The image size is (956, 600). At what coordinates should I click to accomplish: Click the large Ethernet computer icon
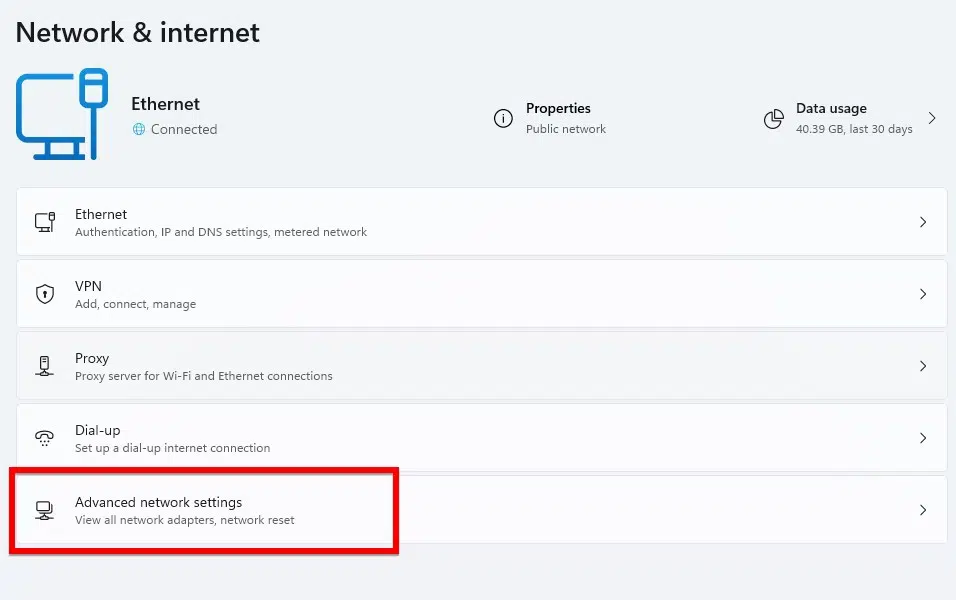(62, 114)
